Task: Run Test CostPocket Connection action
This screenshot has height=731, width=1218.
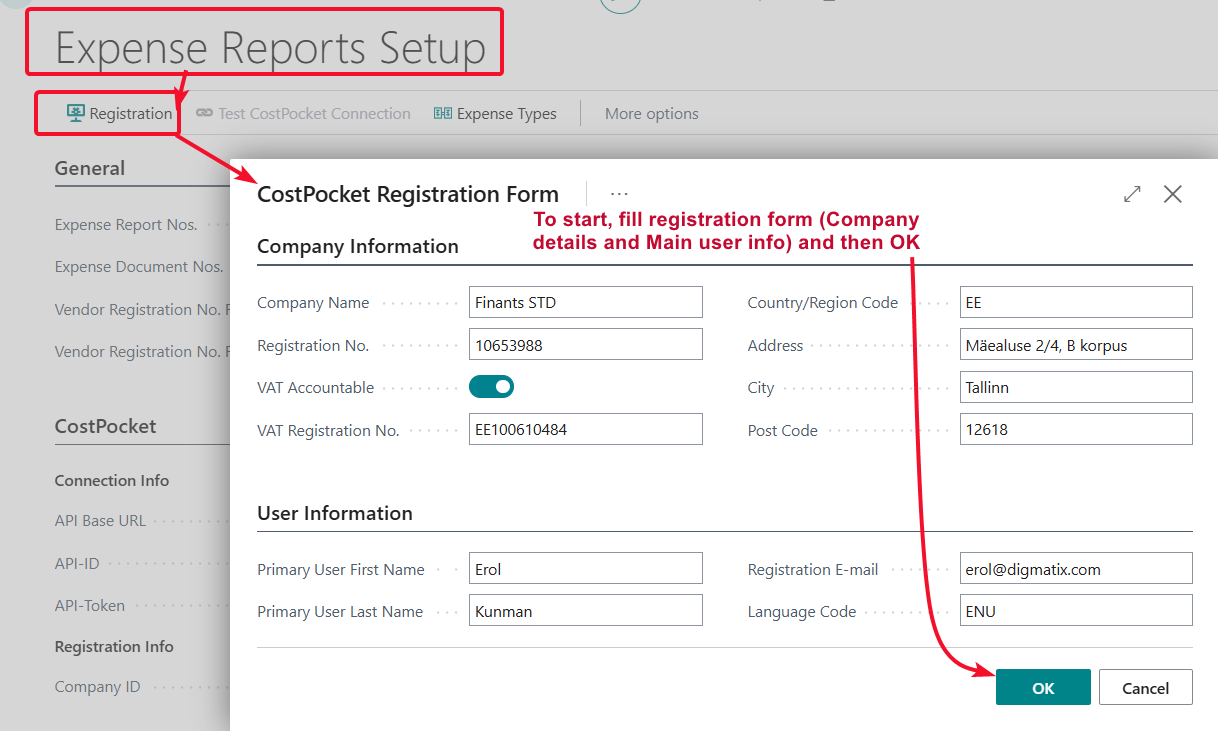Action: click(x=303, y=113)
